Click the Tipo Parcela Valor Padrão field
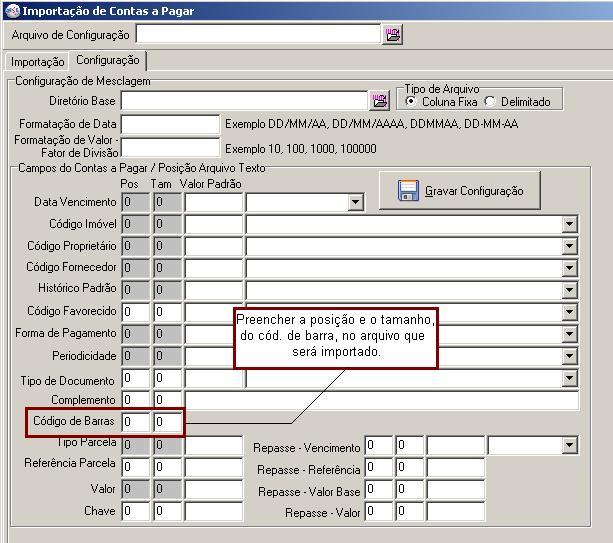The height and width of the screenshot is (543, 613). click(x=214, y=445)
